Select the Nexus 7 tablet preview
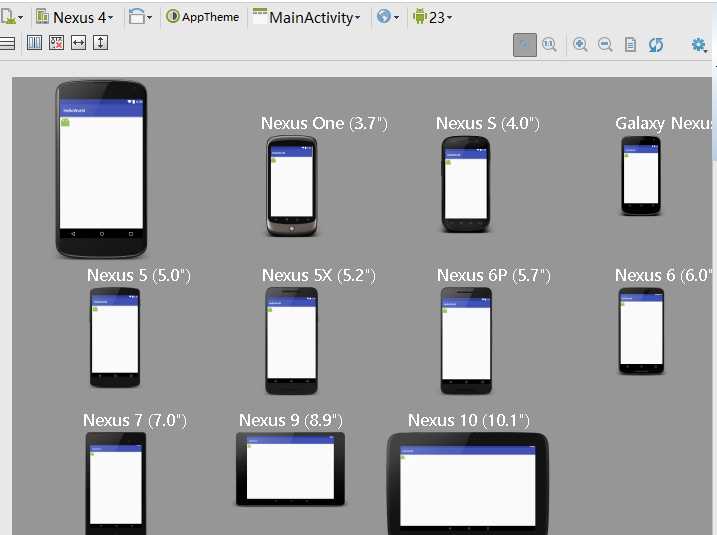 tap(116, 483)
